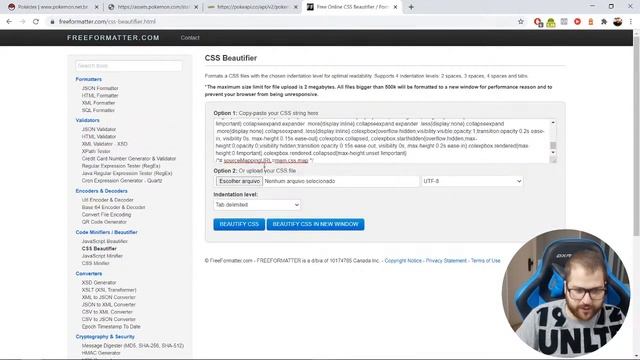Click the BEAUTIFY CSS button

(239, 224)
